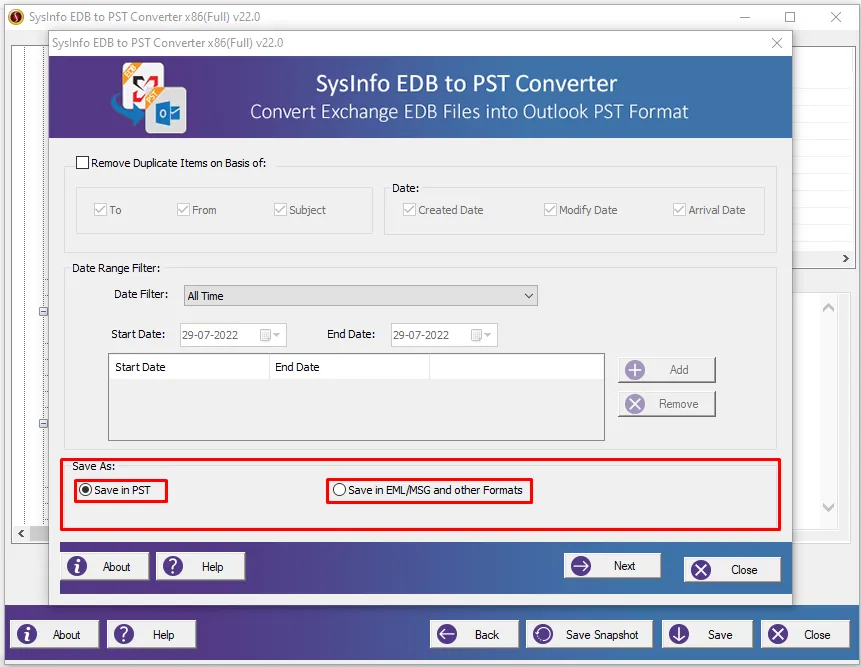Collapse the lower tree node in main window
Image resolution: width=861 pixels, height=667 pixels.
point(43,423)
